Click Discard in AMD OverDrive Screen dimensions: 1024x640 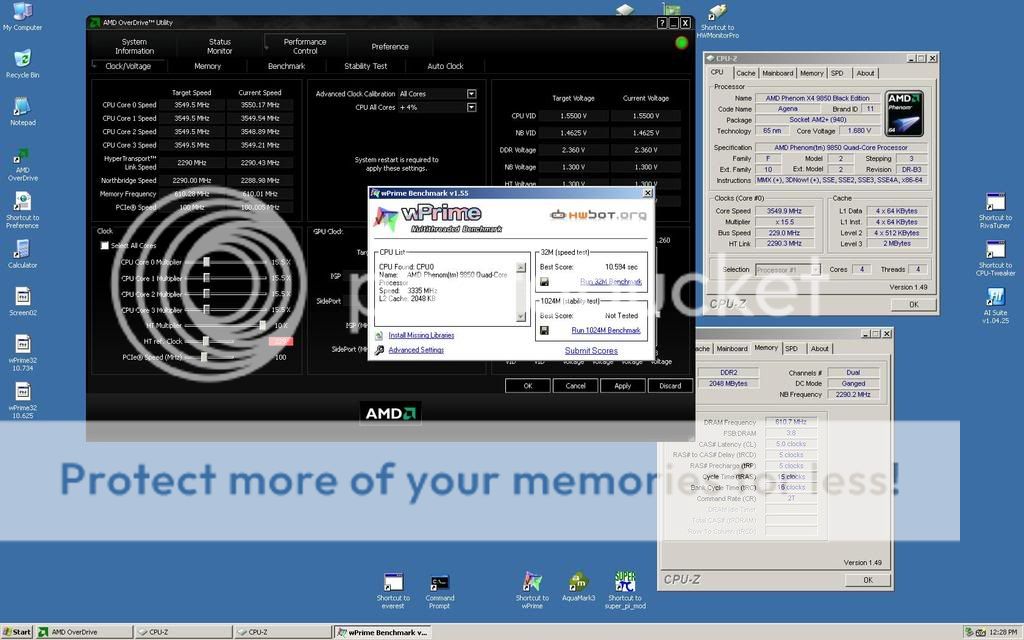click(x=670, y=386)
